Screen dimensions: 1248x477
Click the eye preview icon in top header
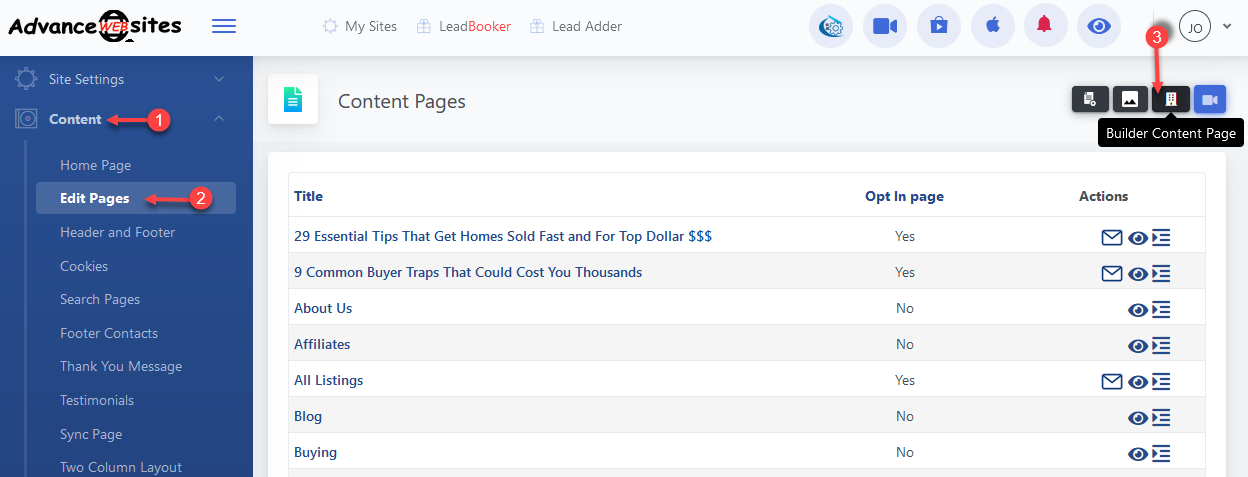click(1099, 26)
